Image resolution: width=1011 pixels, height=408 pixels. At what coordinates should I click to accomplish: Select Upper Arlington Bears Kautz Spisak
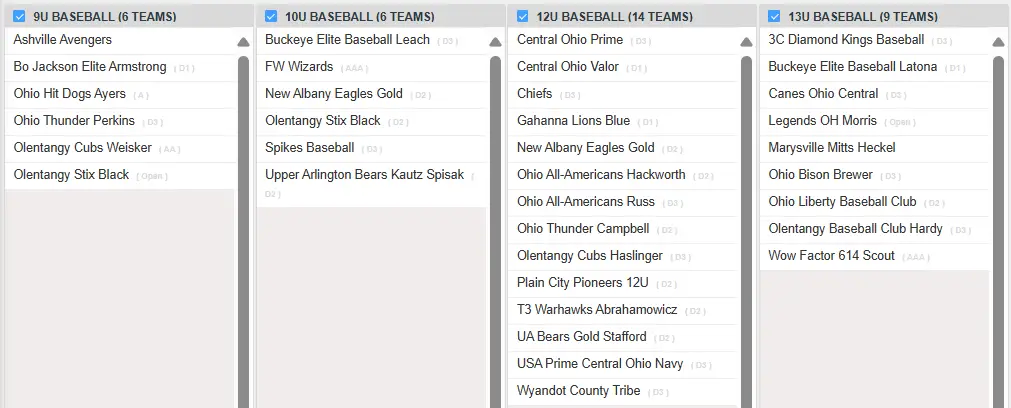364,175
